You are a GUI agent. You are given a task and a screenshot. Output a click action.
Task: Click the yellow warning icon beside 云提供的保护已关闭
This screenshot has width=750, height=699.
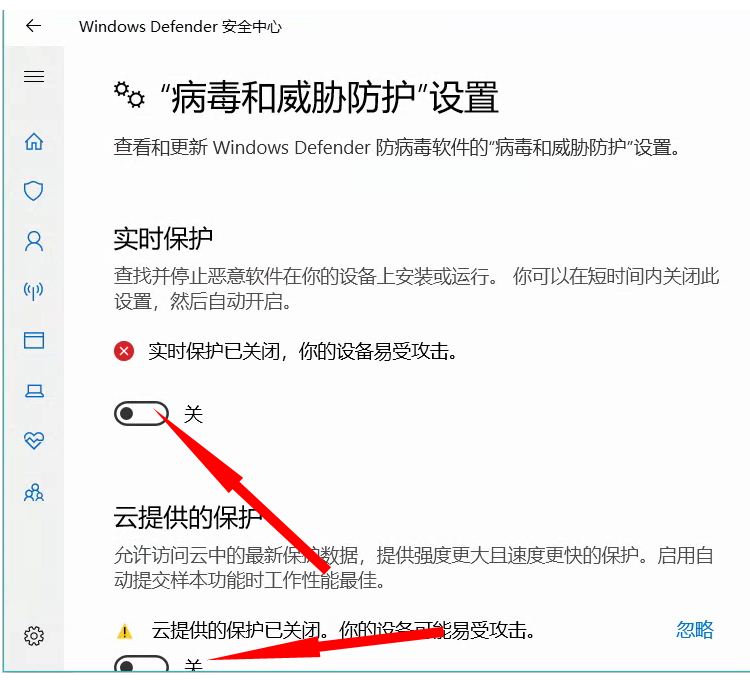pos(124,632)
